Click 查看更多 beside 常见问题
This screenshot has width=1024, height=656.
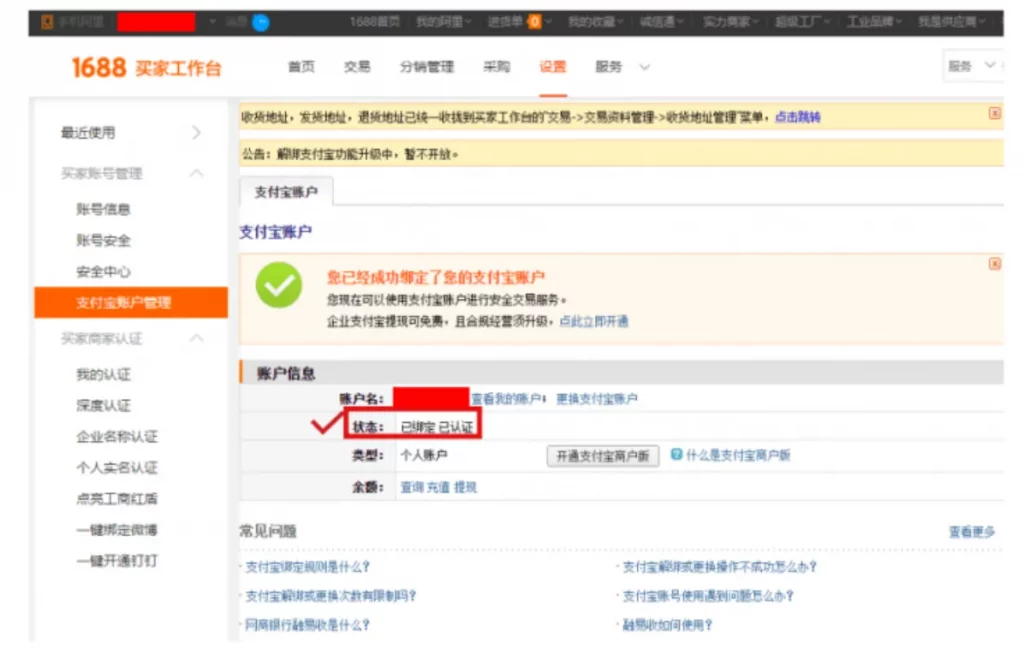point(972,532)
